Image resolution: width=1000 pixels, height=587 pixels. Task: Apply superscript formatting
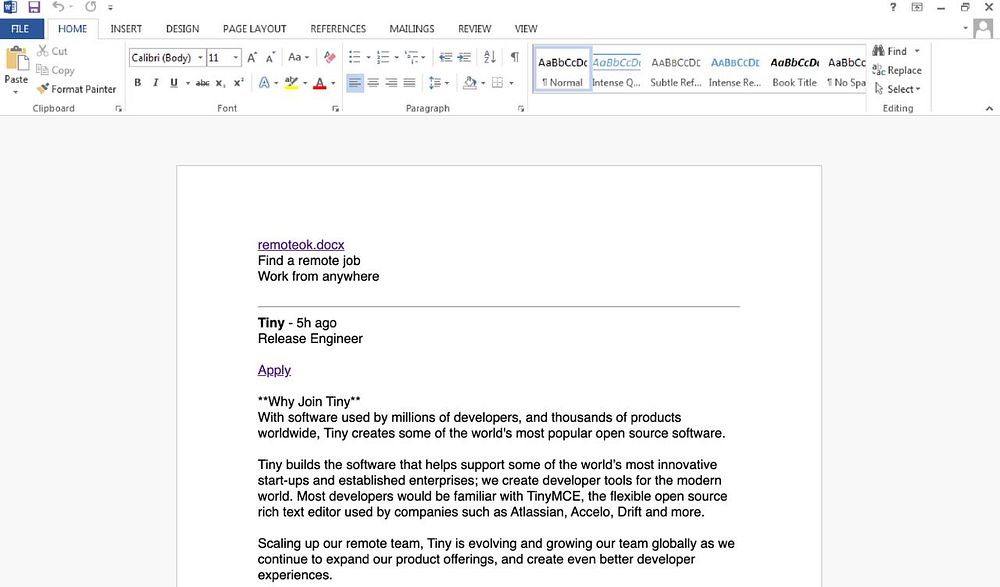point(239,83)
